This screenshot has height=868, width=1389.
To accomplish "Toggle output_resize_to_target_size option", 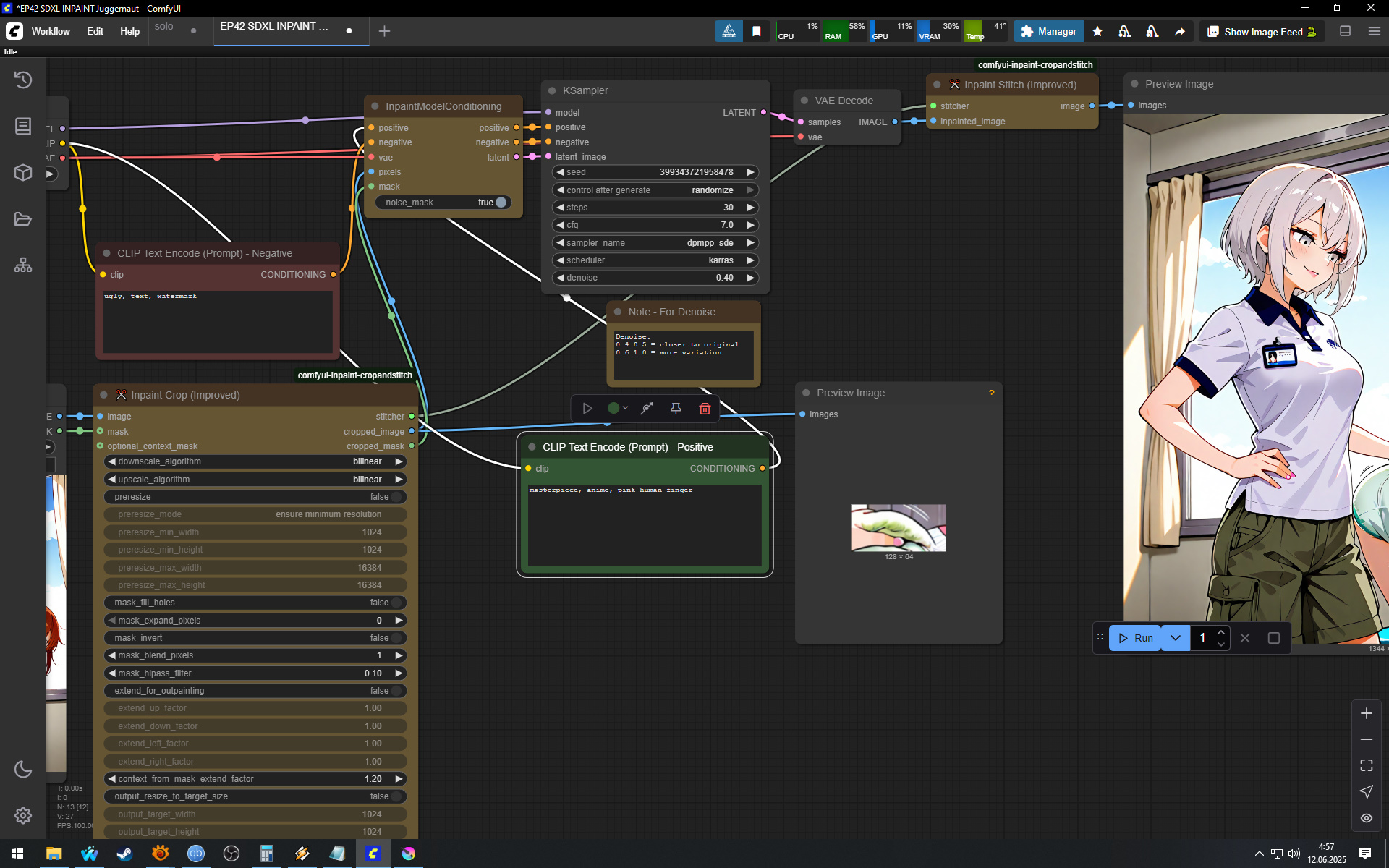I will point(255,796).
